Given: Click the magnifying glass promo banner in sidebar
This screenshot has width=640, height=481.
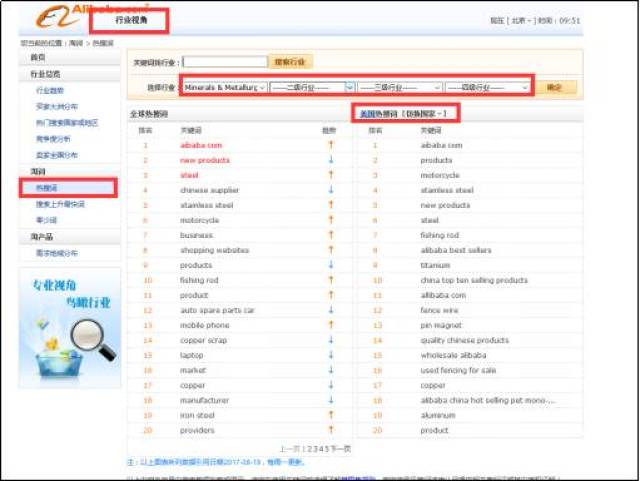Looking at the screenshot, I should point(69,328).
